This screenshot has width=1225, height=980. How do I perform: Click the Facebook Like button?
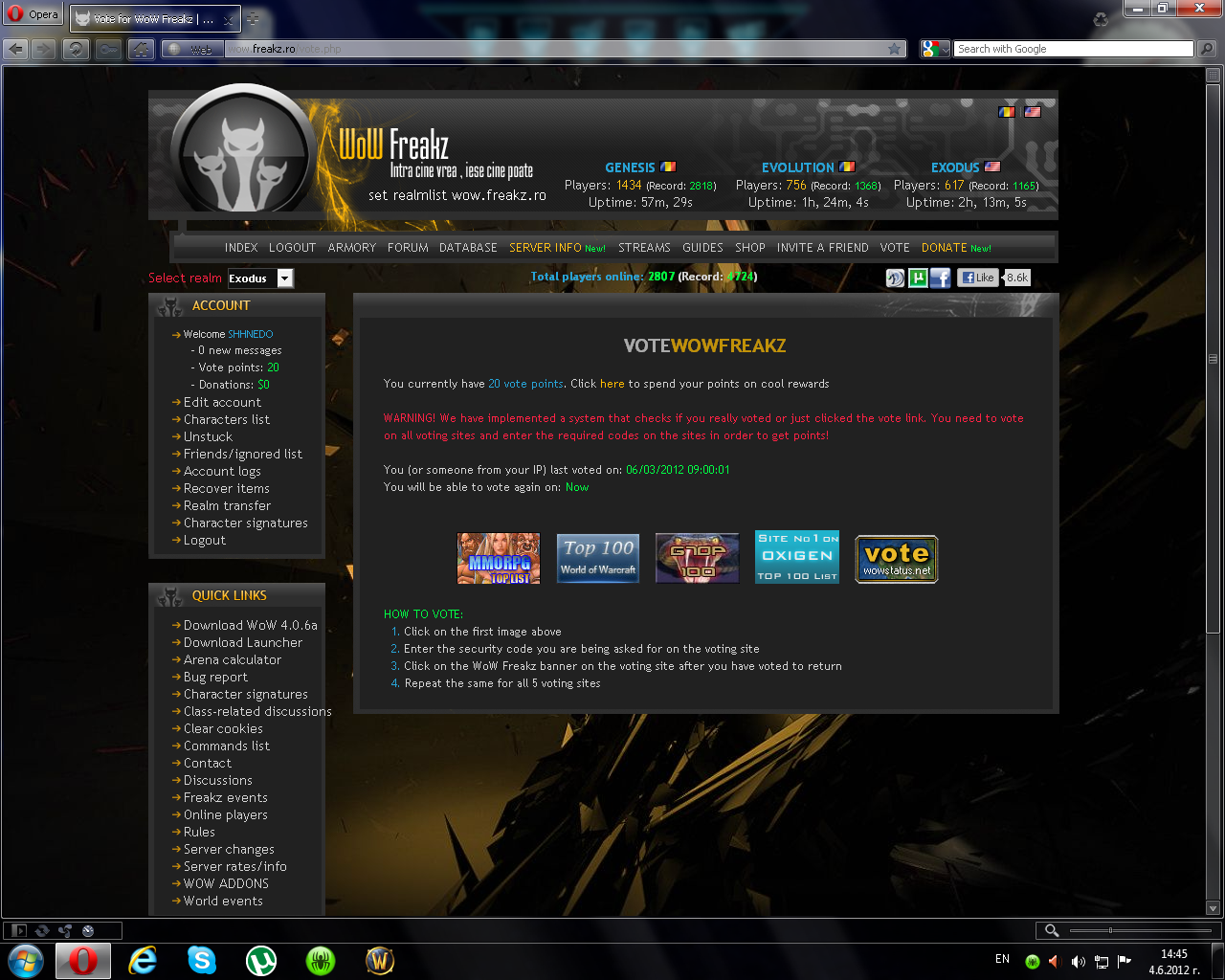point(977,278)
